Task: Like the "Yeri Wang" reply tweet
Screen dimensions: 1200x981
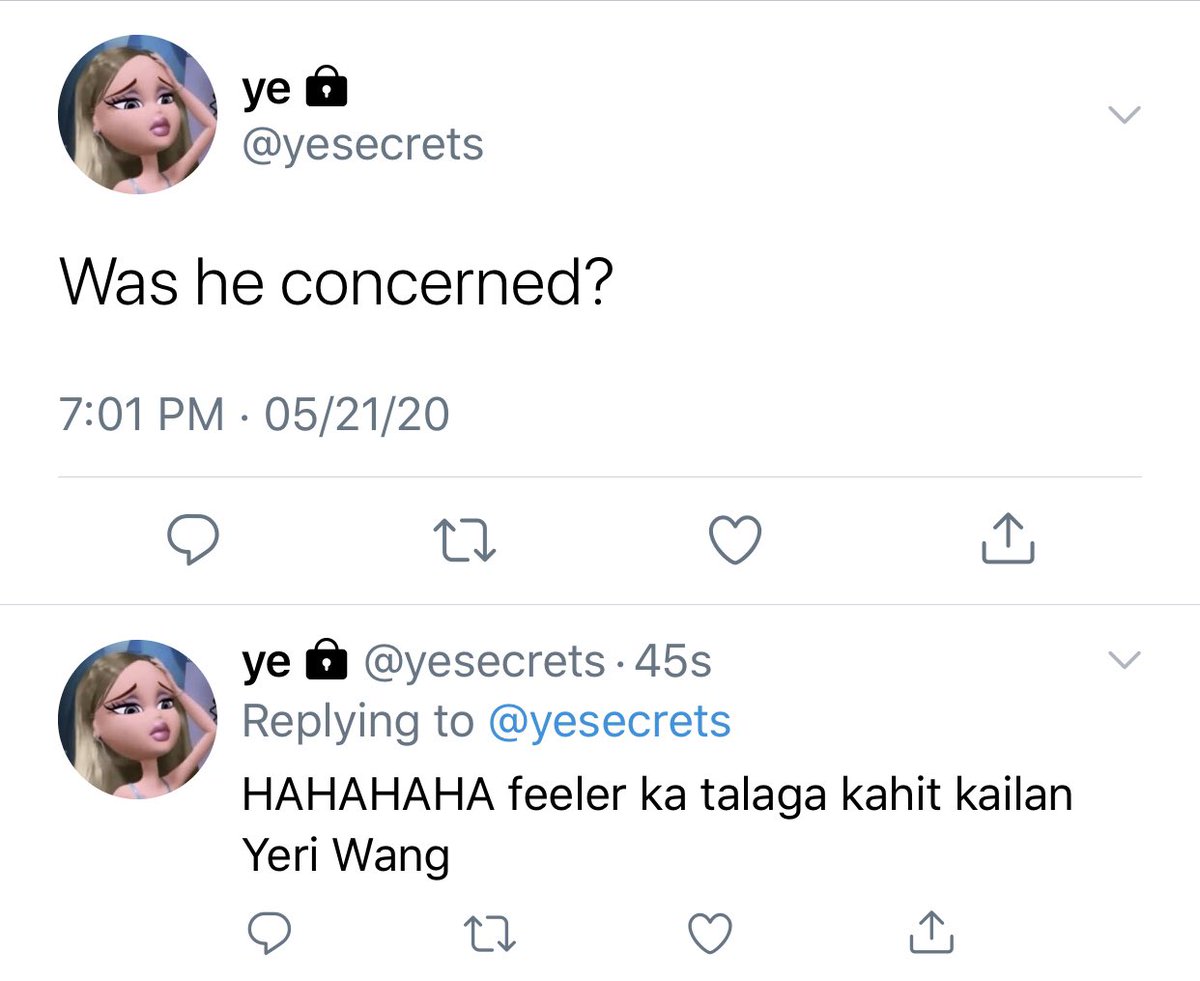Action: click(710, 931)
